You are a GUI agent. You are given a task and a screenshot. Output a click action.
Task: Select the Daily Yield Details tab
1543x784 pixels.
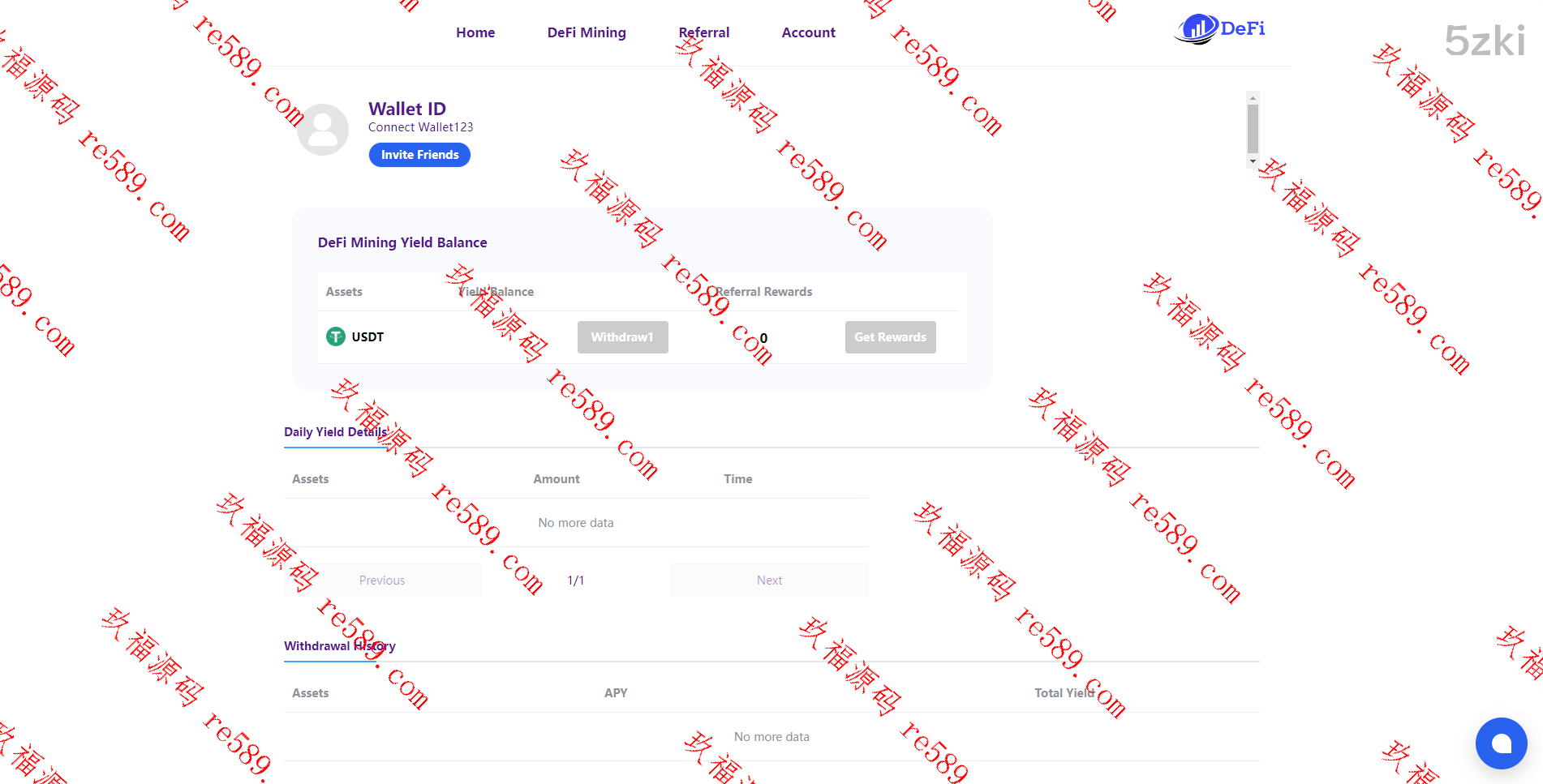(x=335, y=432)
